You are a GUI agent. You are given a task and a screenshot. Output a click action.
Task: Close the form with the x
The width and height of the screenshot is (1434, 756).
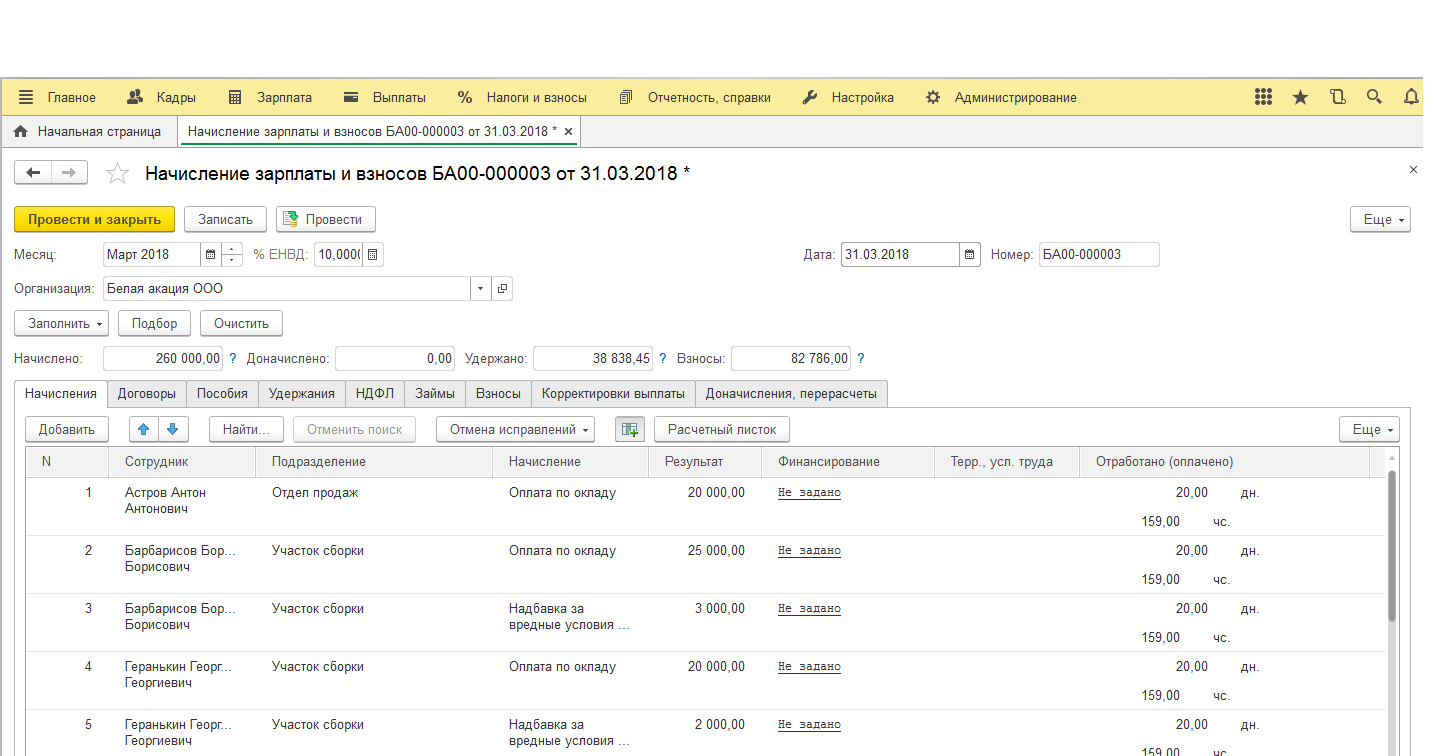point(1413,170)
